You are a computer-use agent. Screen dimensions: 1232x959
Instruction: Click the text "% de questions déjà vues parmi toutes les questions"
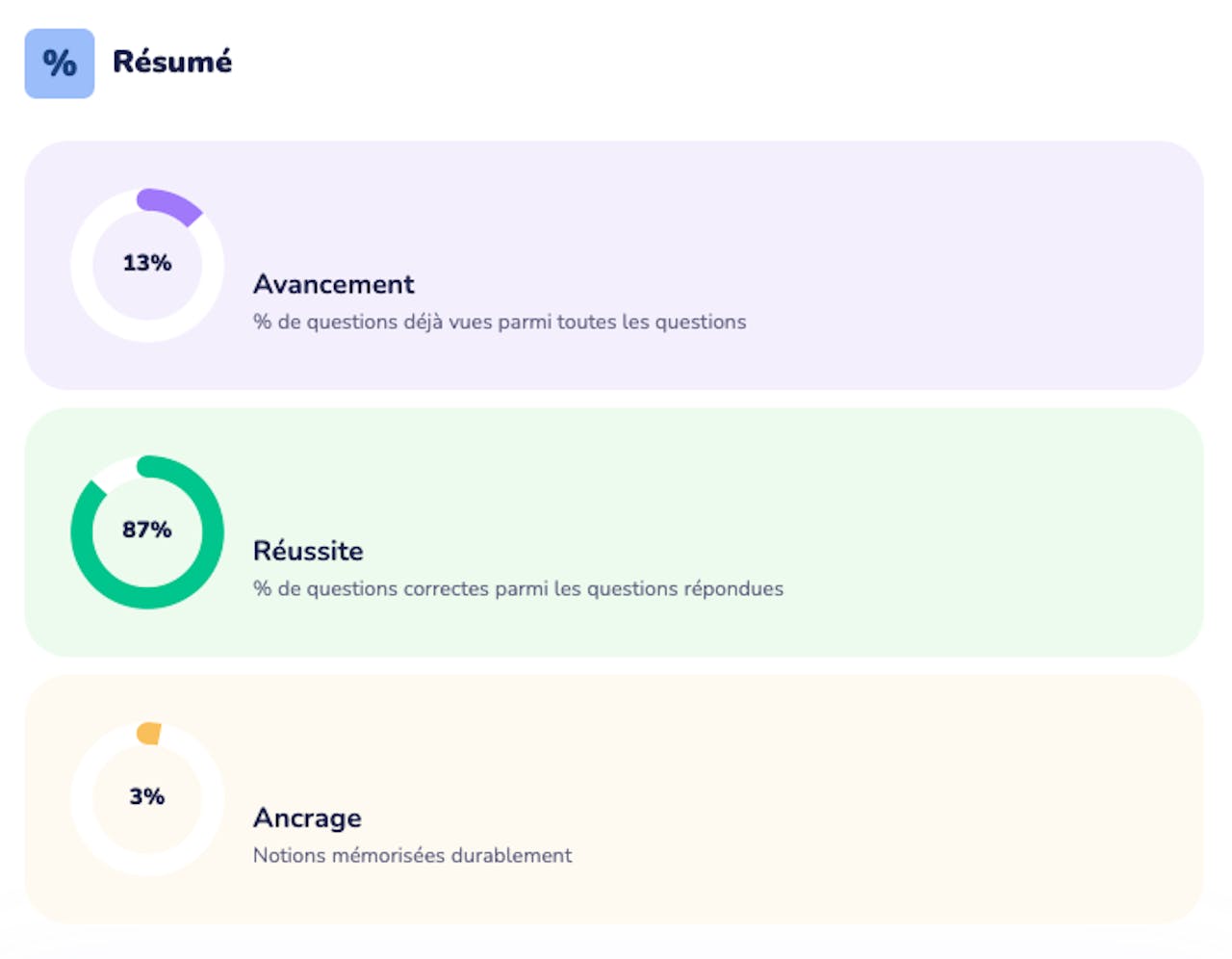[499, 322]
